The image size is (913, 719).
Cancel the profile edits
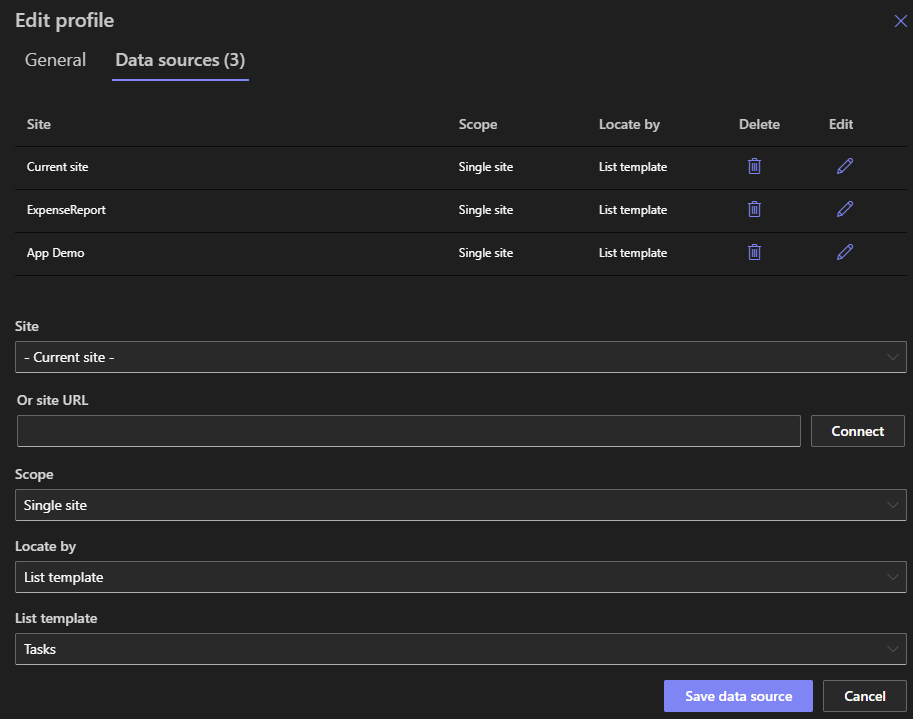(x=863, y=696)
